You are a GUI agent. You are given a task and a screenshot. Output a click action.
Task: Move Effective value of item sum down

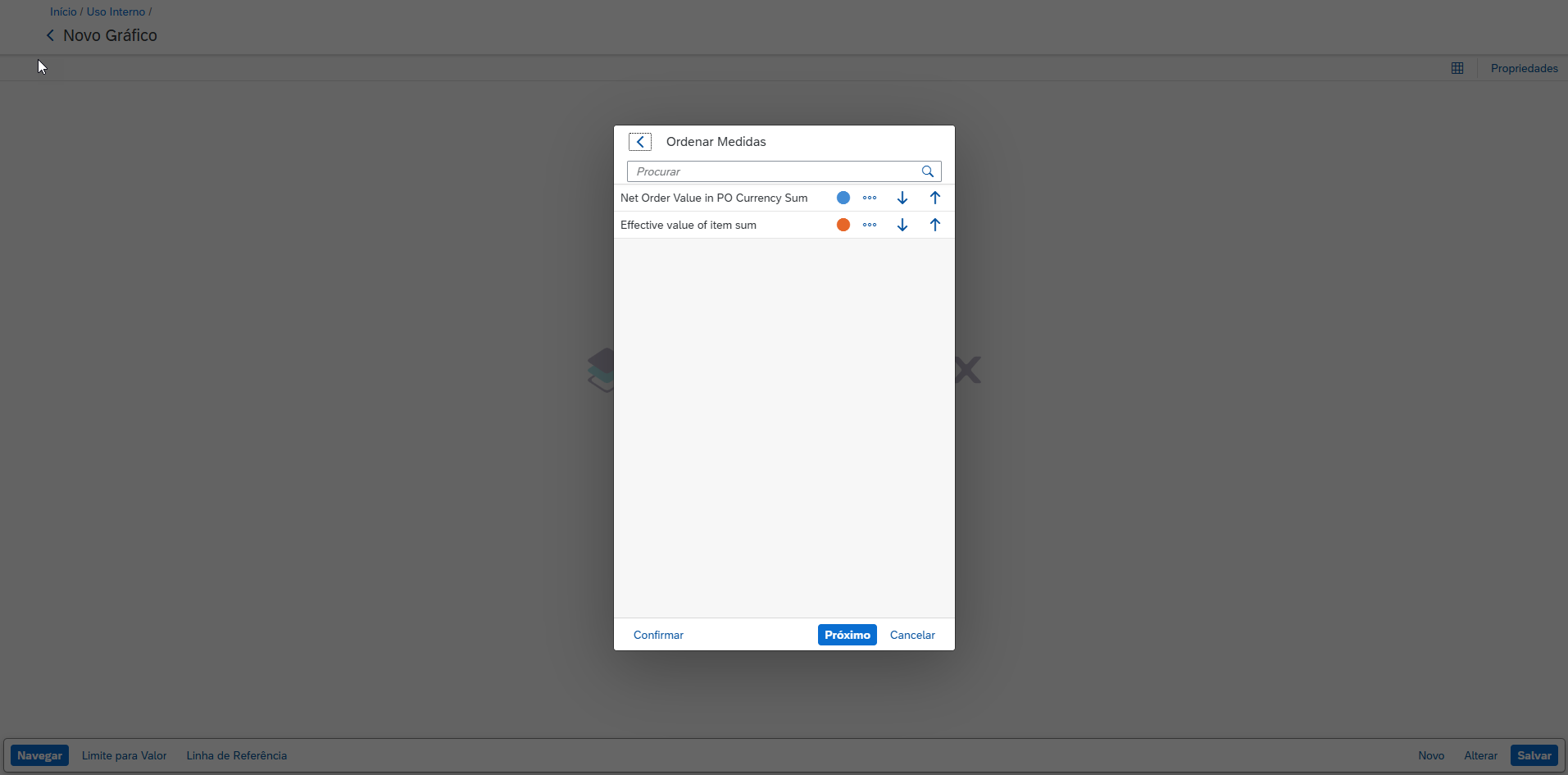902,225
